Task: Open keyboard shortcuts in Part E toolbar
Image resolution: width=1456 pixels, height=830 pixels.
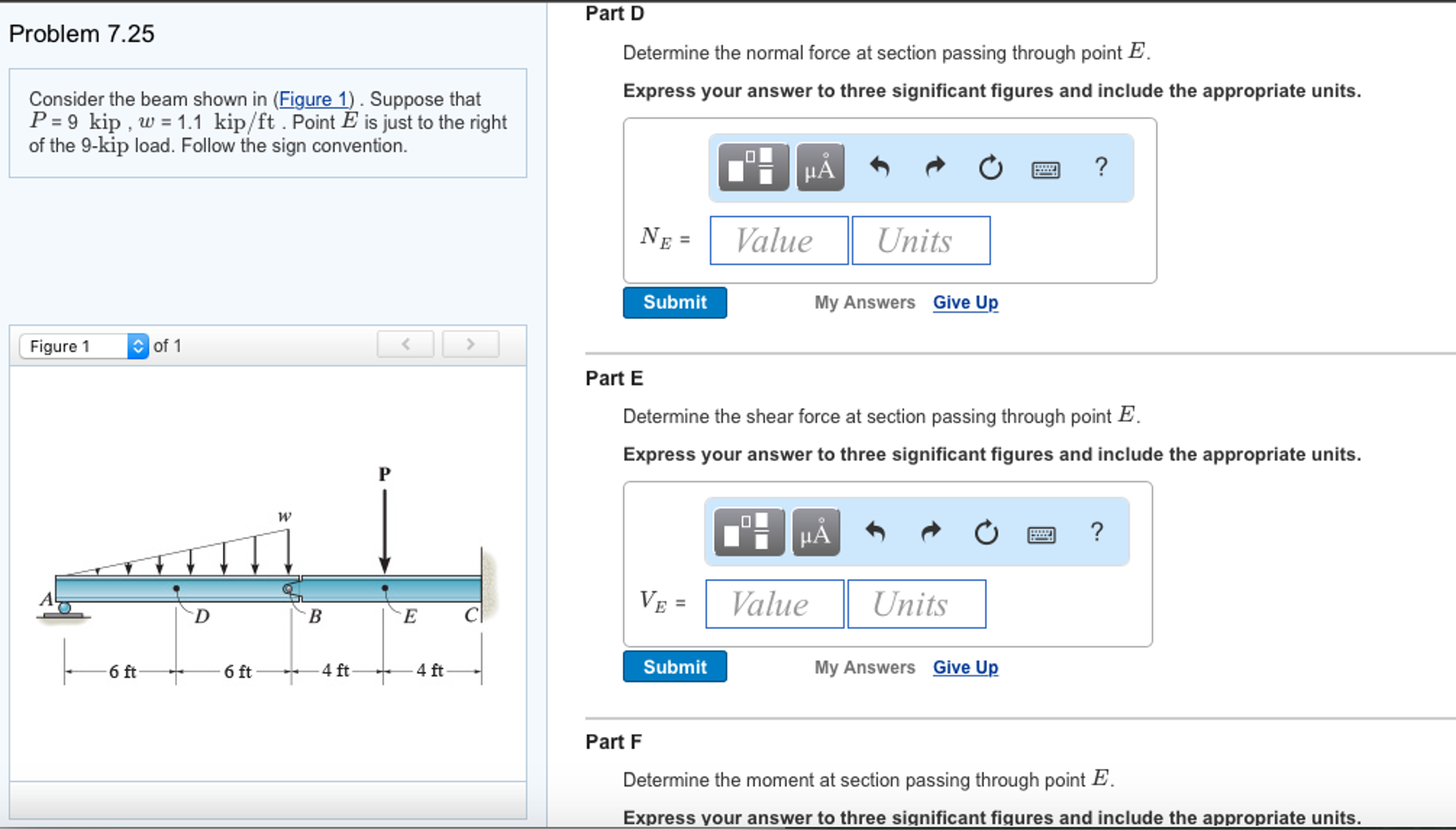Action: tap(1041, 534)
